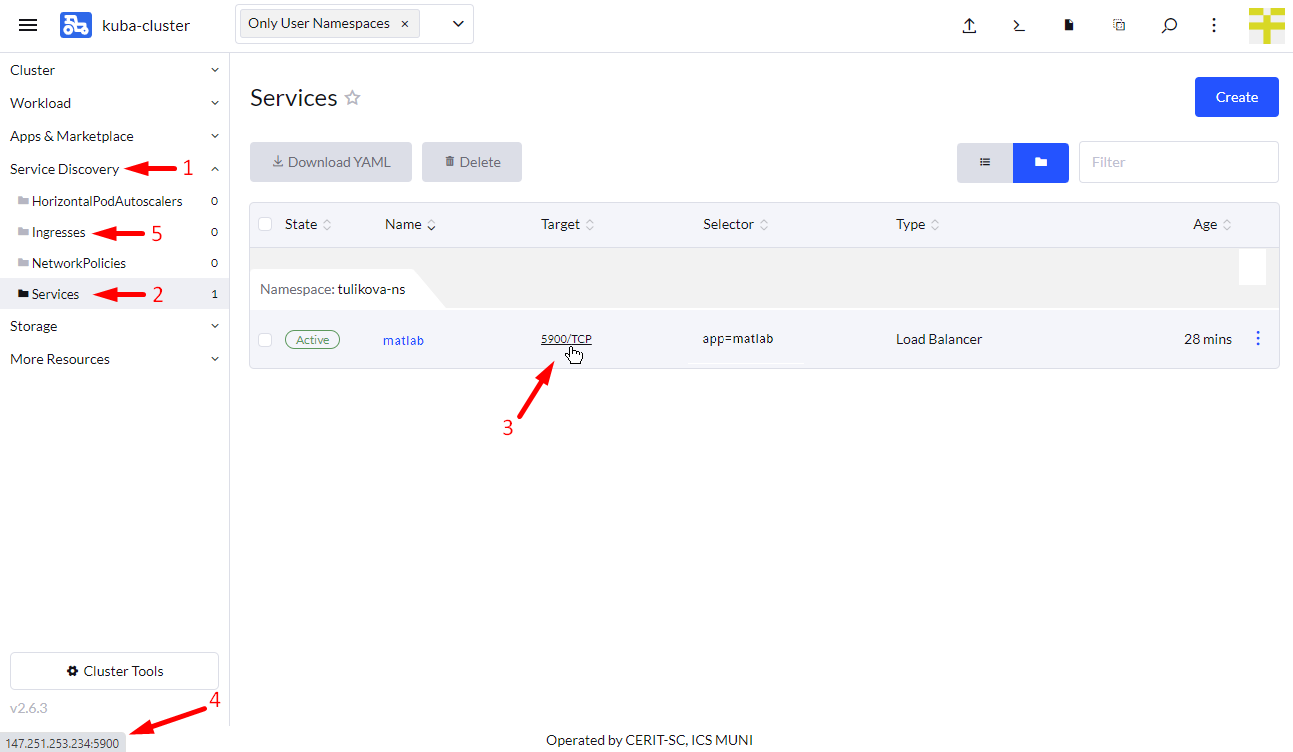
Task: Open Ingresses in the sidebar
Action: [x=58, y=232]
